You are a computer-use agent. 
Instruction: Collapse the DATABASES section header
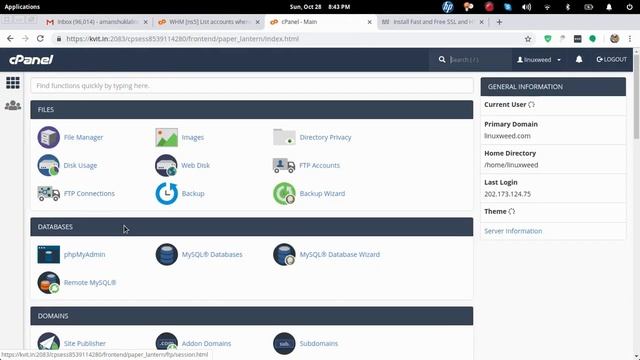[x=252, y=227]
